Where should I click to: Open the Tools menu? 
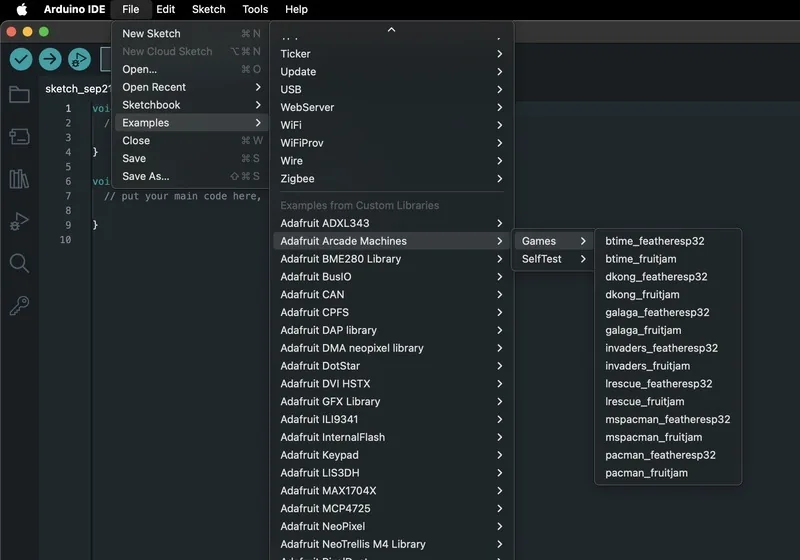[x=255, y=9]
